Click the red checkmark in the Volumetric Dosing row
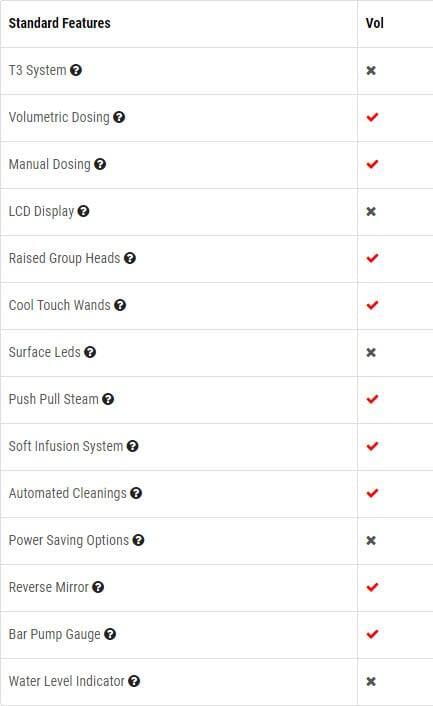Screen dimensions: 433x706 click(x=372, y=117)
